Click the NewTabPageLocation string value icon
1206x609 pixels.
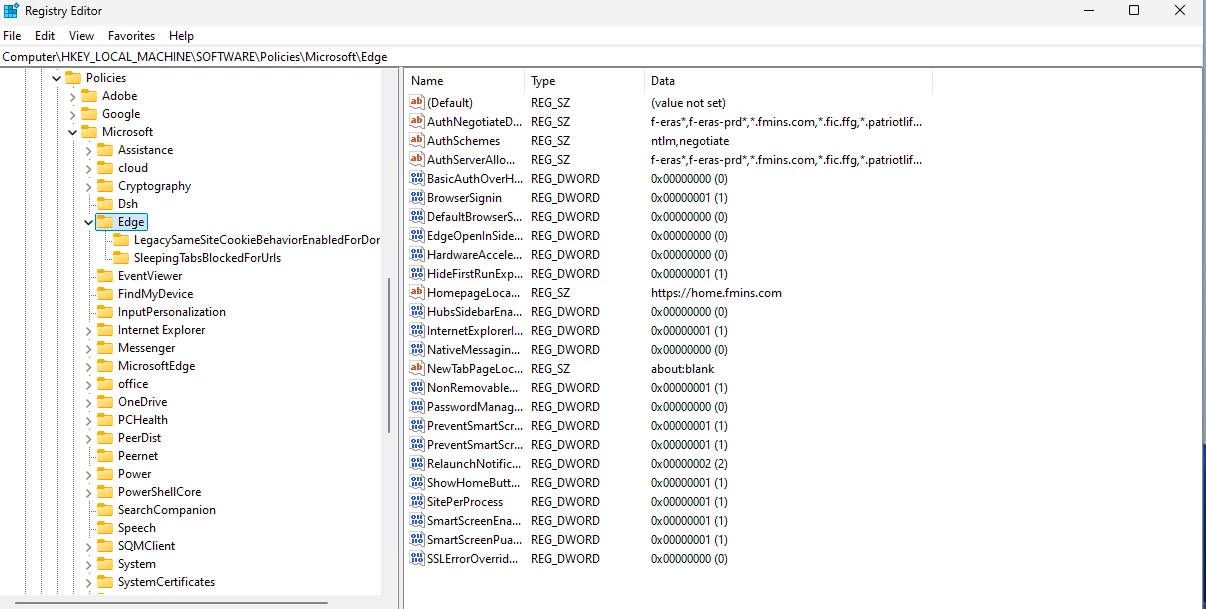point(417,369)
